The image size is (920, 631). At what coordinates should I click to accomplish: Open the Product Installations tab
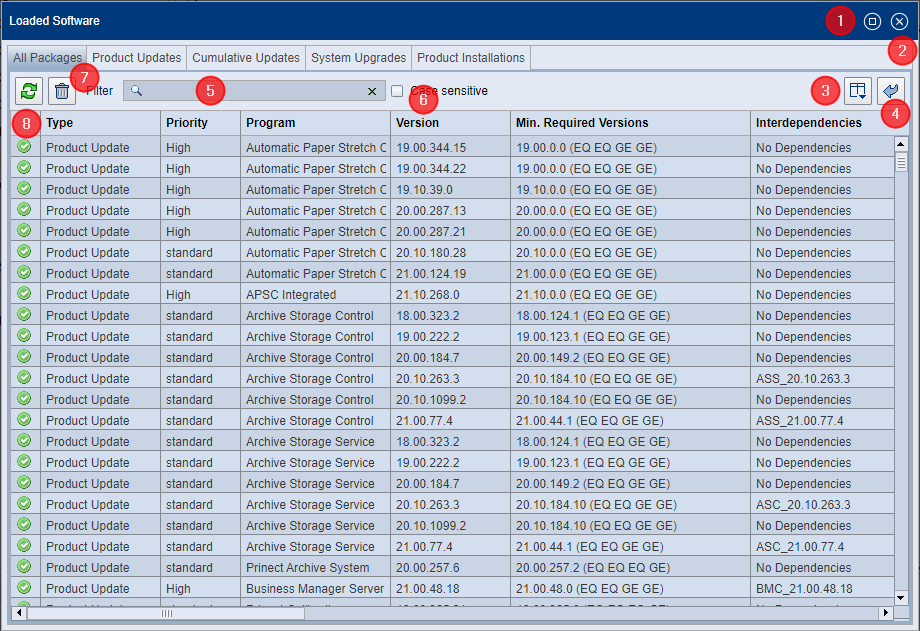[x=470, y=58]
